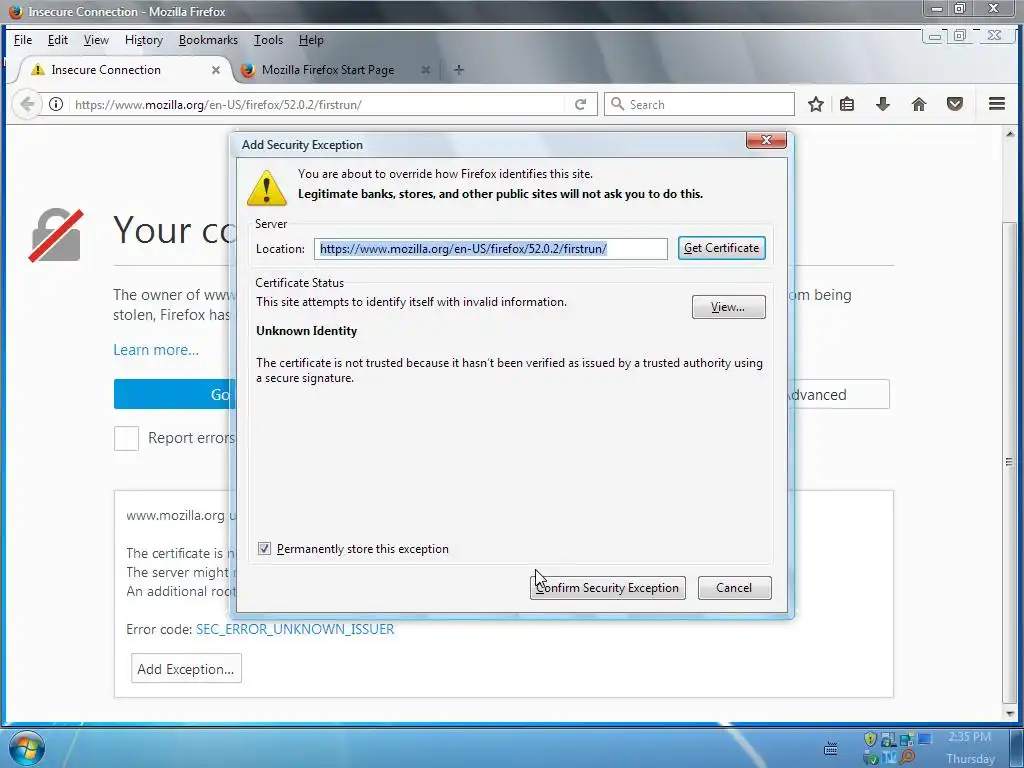Screen dimensions: 1024x768
Task: Open site information icon in address bar
Action: (x=56, y=104)
